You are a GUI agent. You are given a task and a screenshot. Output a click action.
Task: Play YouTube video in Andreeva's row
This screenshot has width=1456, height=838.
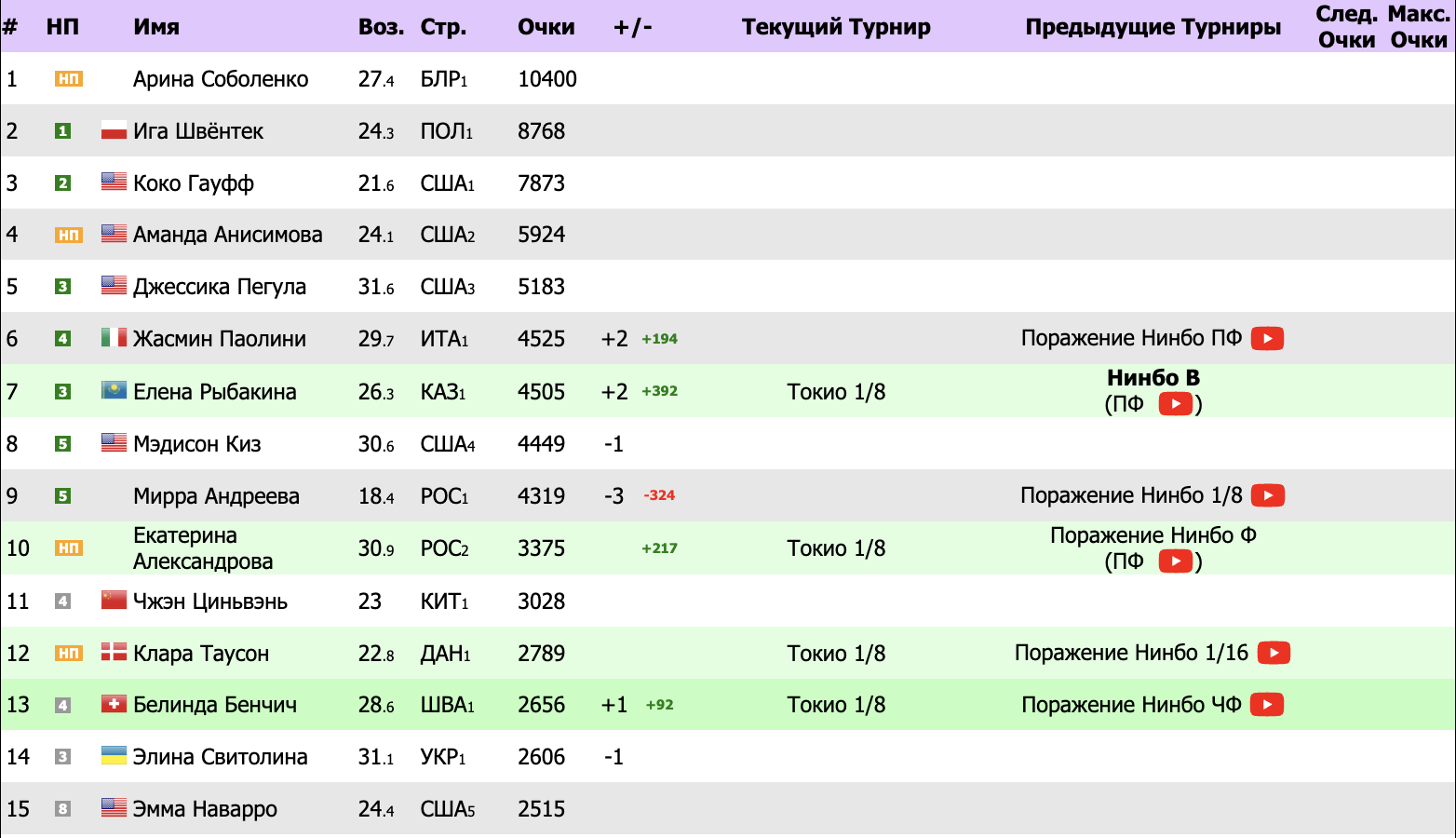(x=1267, y=495)
